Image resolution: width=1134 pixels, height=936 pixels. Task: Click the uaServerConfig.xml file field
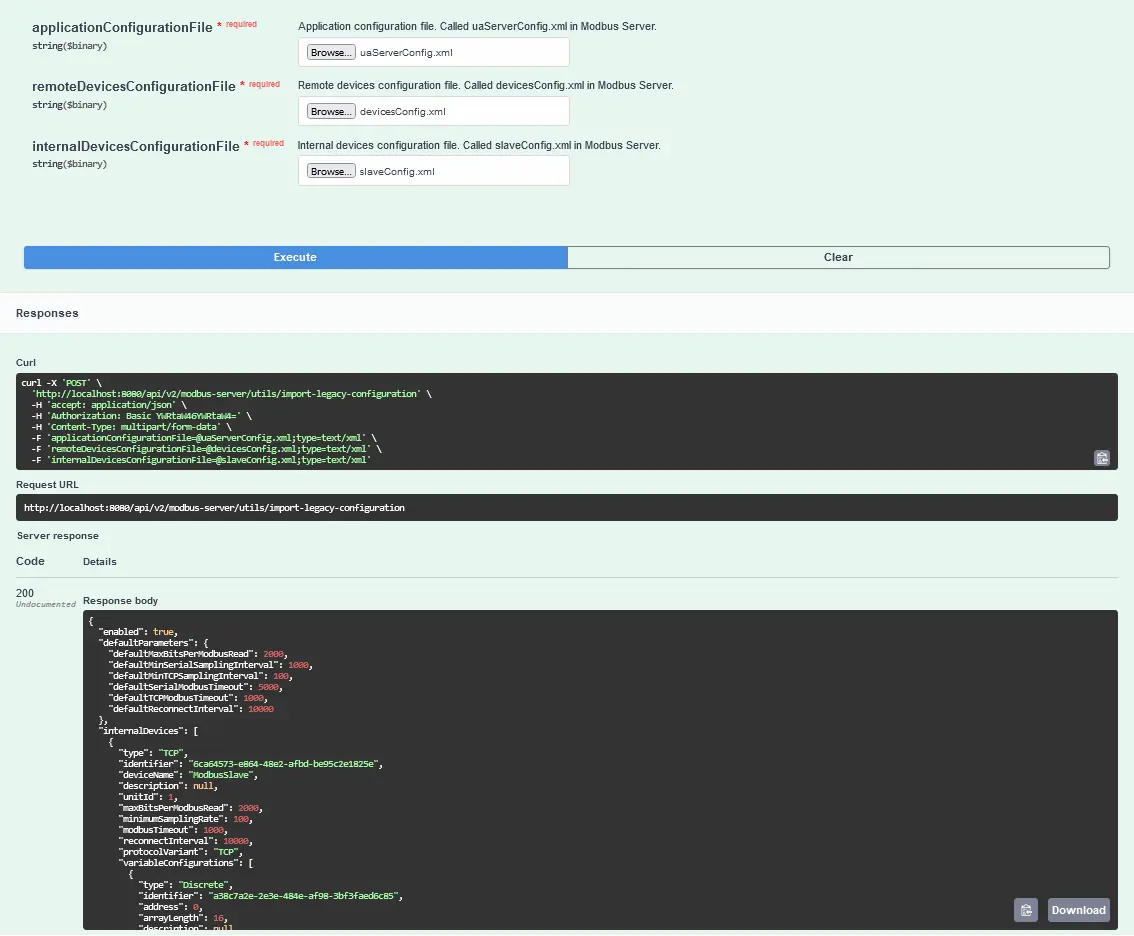coord(433,52)
